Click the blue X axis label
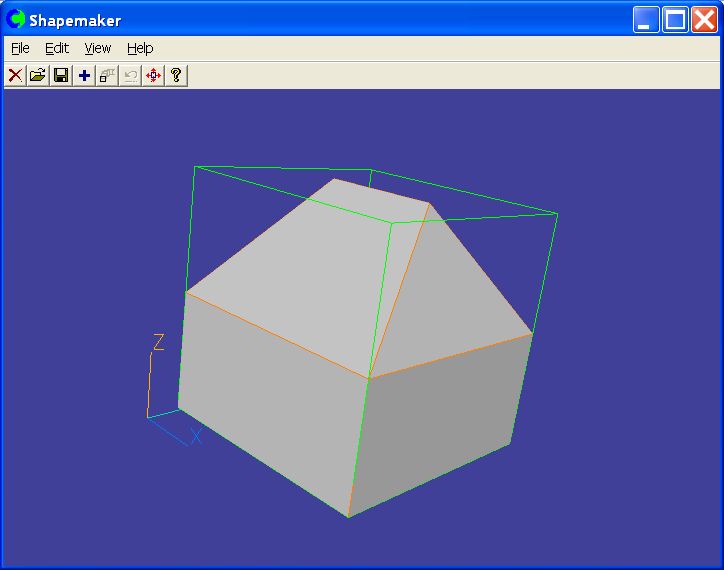The width and height of the screenshot is (724, 570). 197,436
